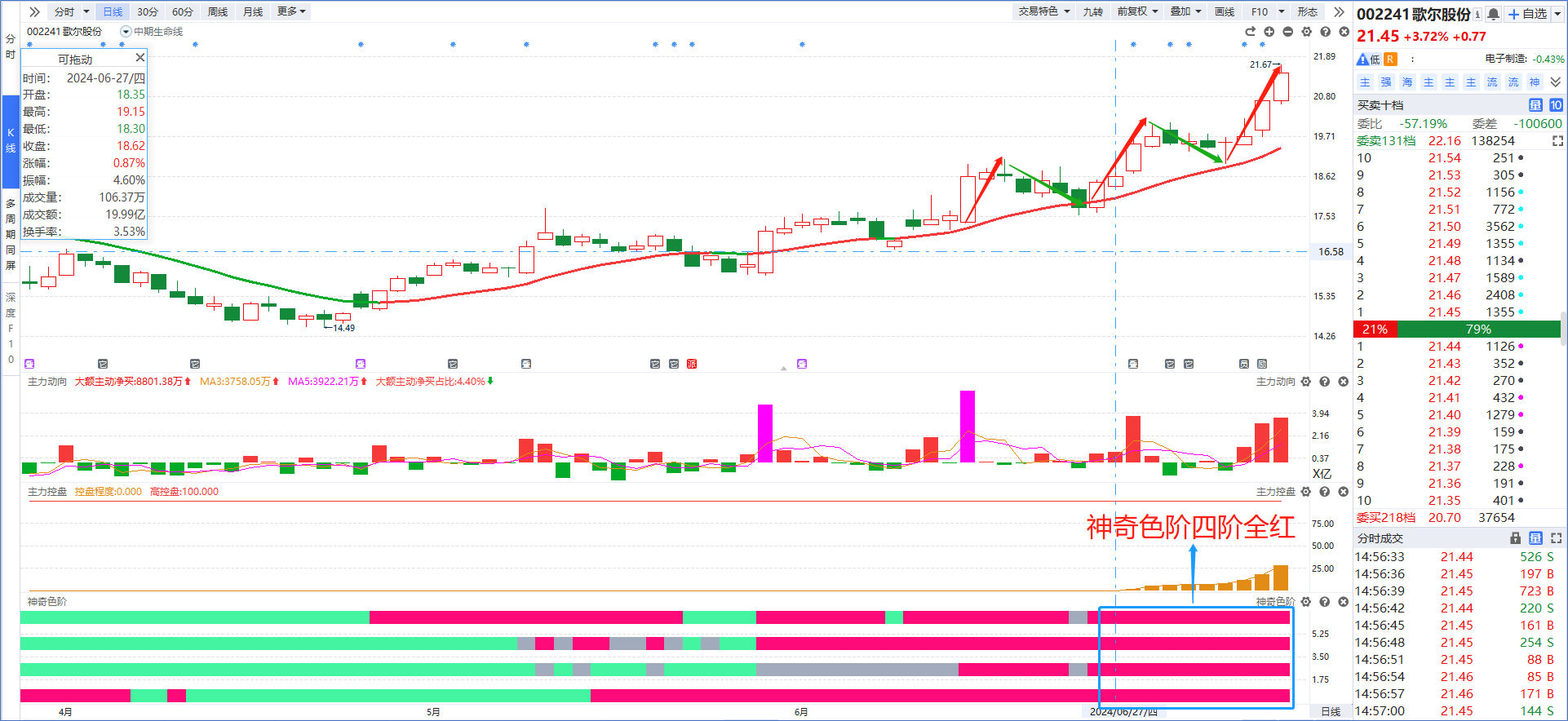Image resolution: width=1568 pixels, height=721 pixels.
Task: Click the chart undo/restore arrow icon
Action: [1250, 31]
